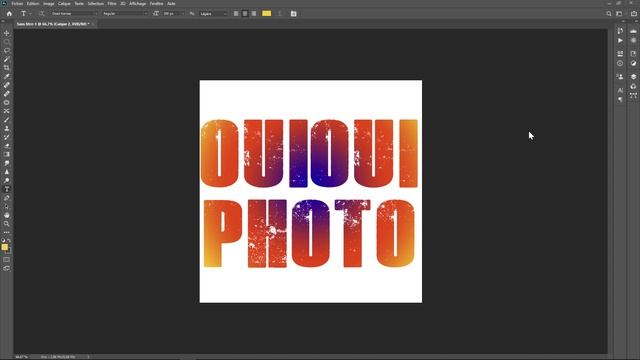Open the Channels panel icon
The image size is (640, 360).
coord(633,86)
